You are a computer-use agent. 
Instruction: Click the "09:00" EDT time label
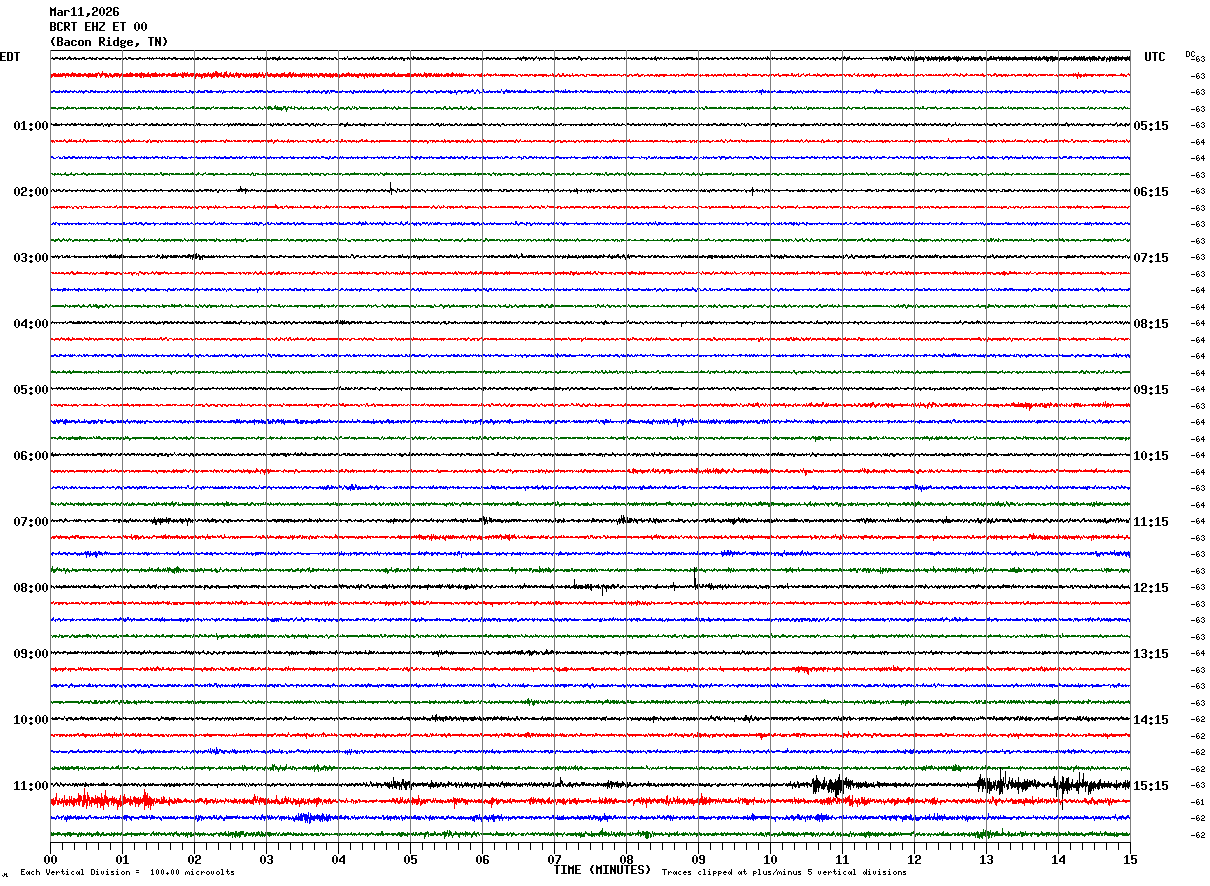[x=31, y=654]
